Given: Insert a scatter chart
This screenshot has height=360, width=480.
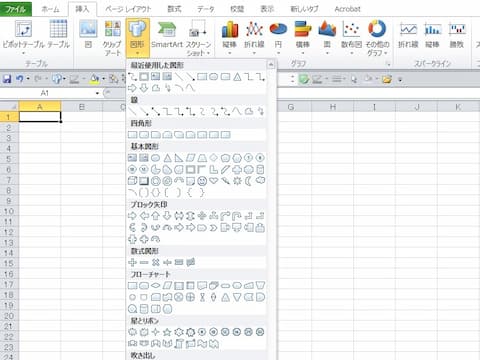Looking at the screenshot, I should (x=351, y=37).
